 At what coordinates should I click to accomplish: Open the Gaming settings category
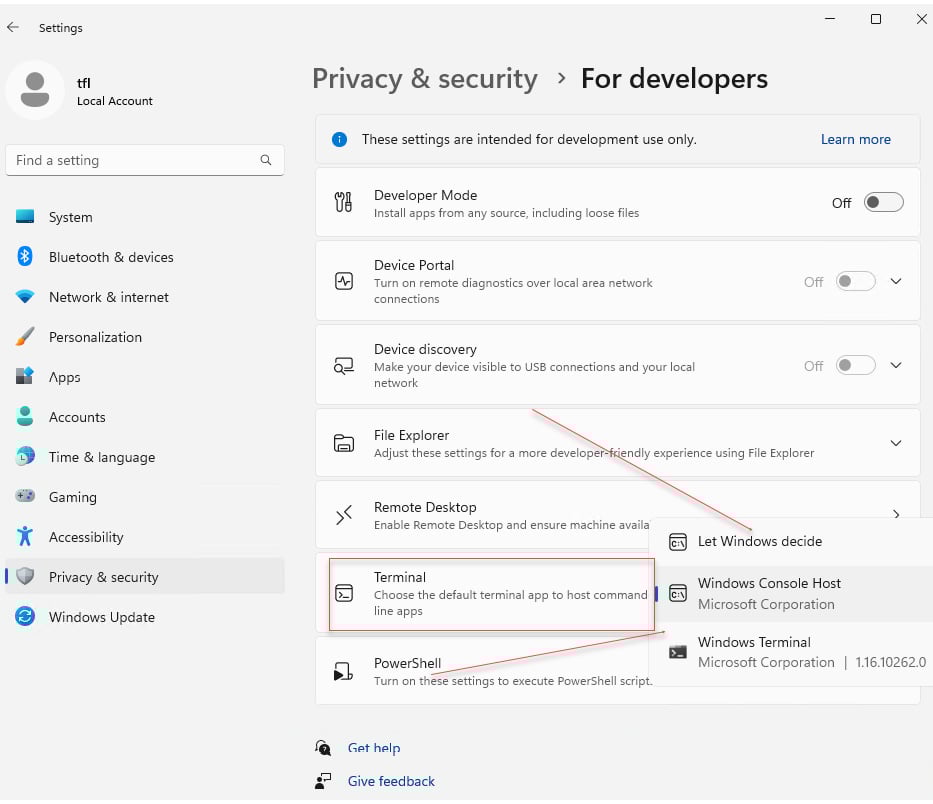(145, 496)
